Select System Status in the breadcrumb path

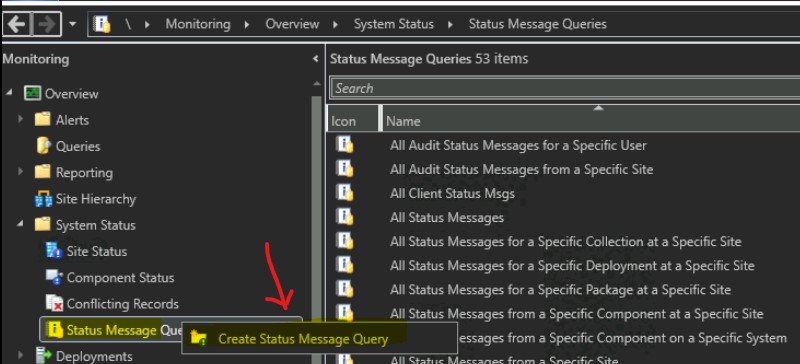pyautogui.click(x=394, y=24)
